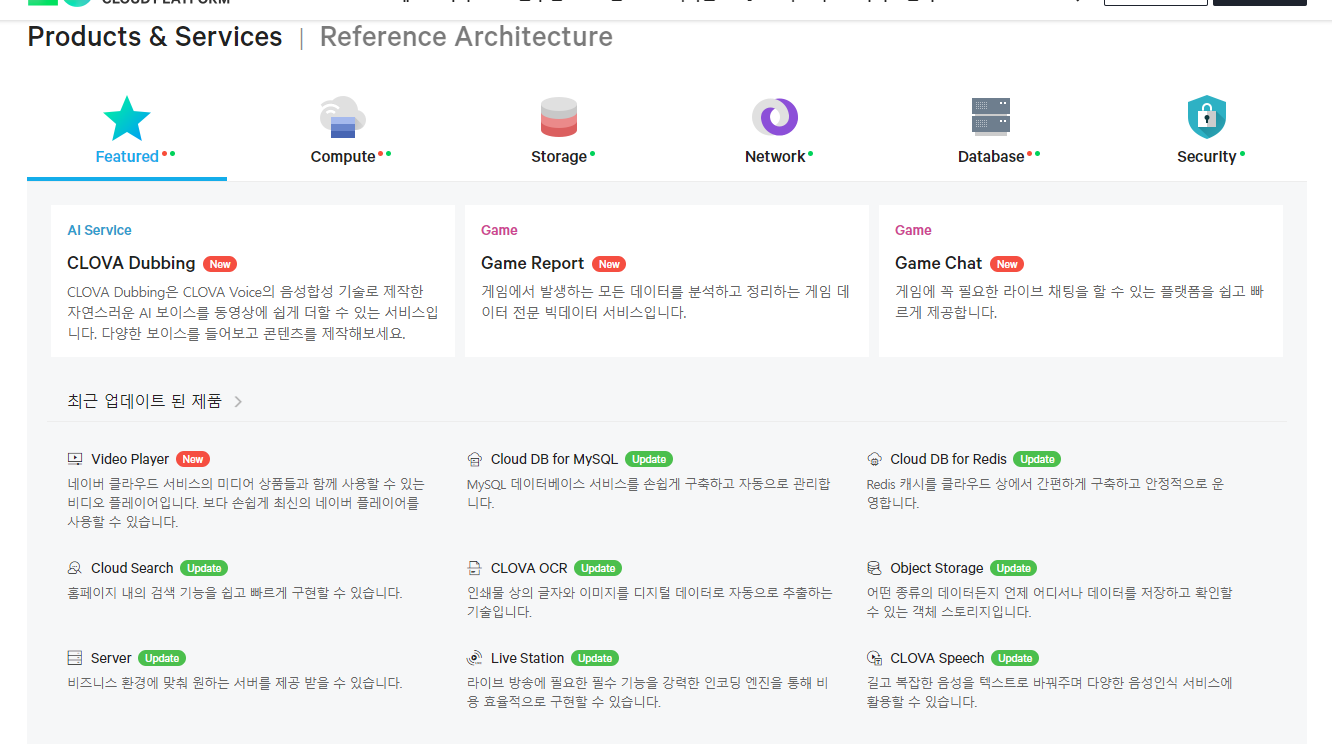The height and width of the screenshot is (755, 1332).
Task: Open the Network purple ring icon category
Action: tap(775, 117)
